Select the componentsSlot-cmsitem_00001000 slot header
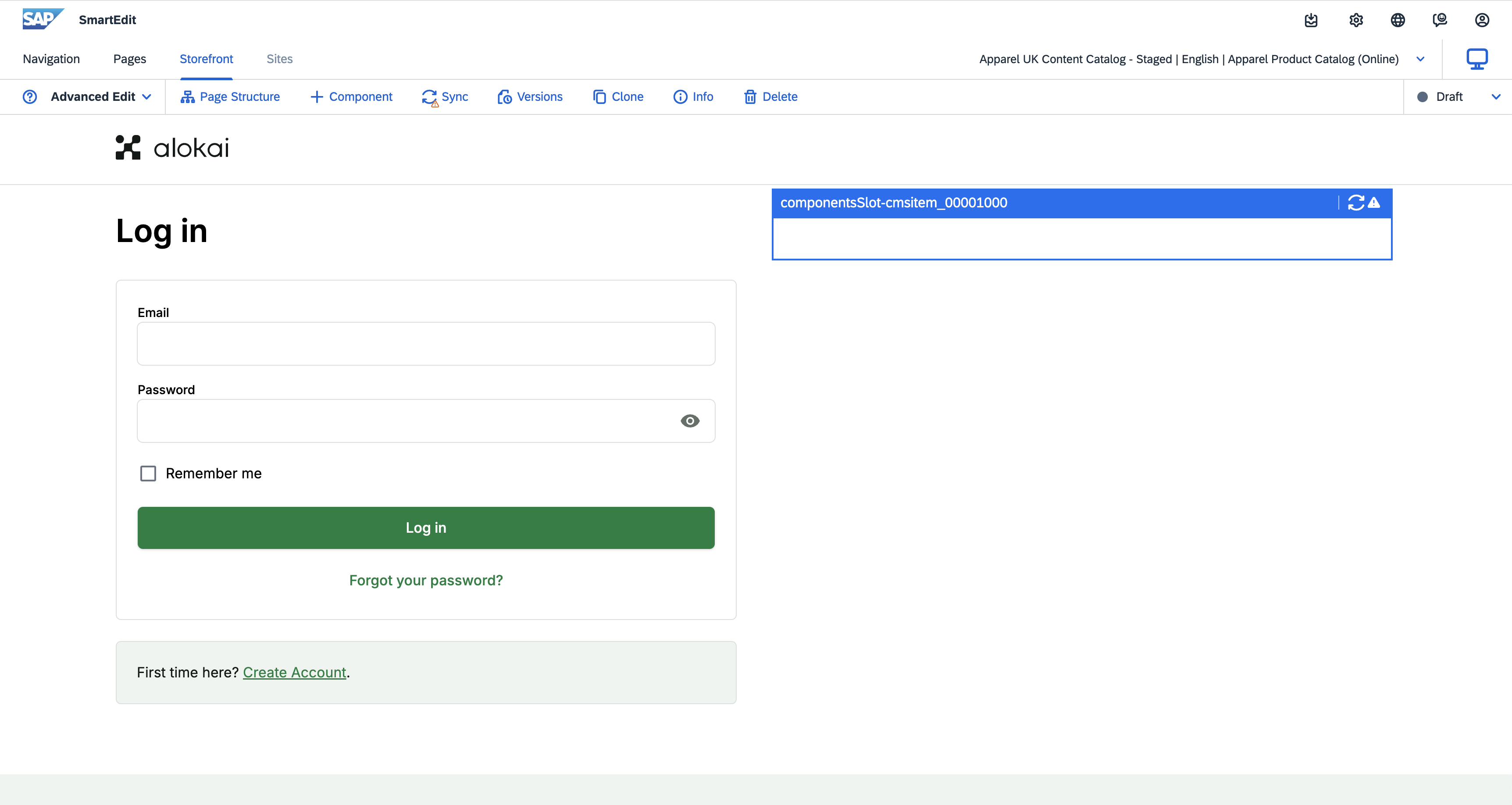The image size is (1512, 805). point(1081,203)
